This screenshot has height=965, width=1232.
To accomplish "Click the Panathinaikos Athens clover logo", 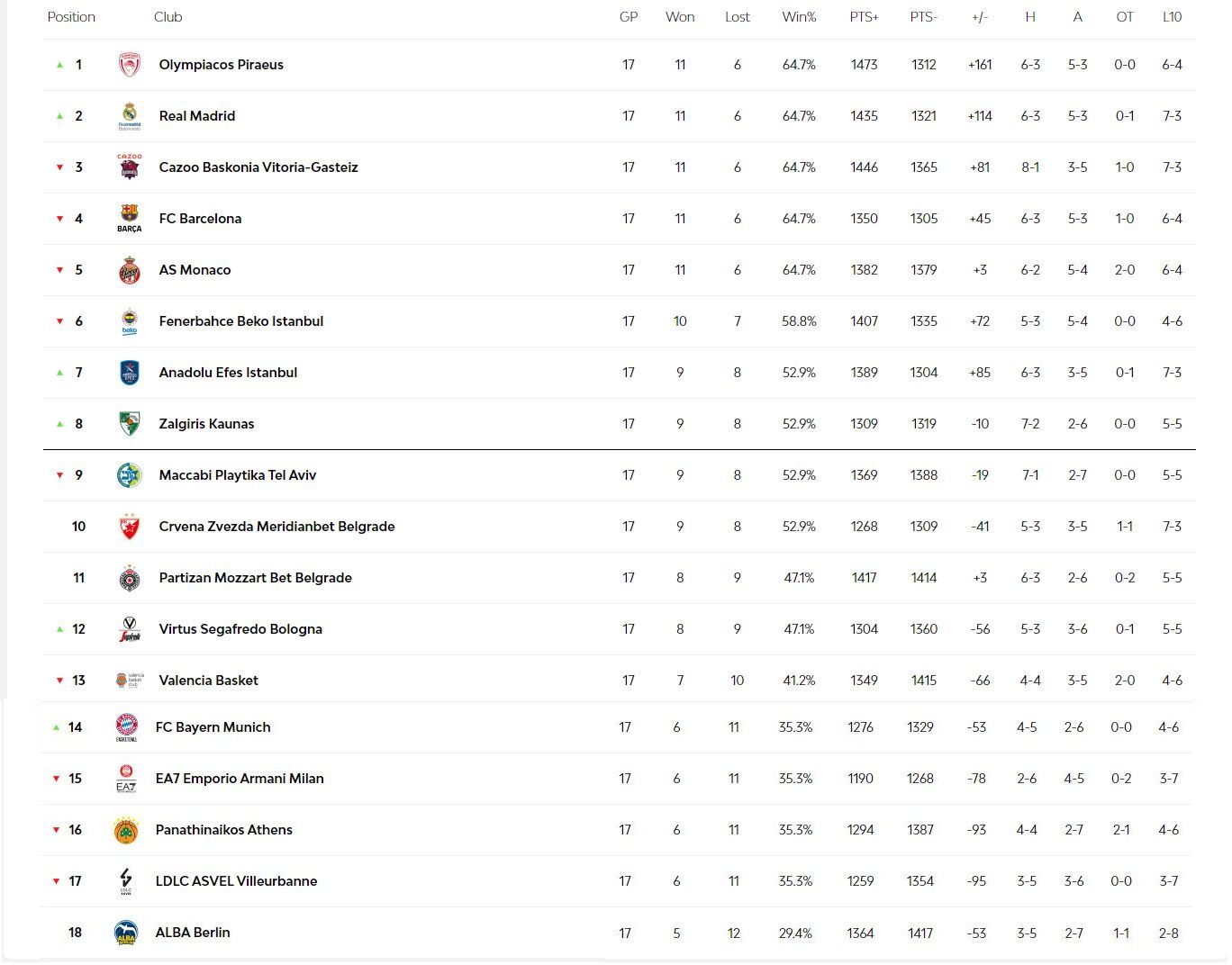I will click(126, 830).
